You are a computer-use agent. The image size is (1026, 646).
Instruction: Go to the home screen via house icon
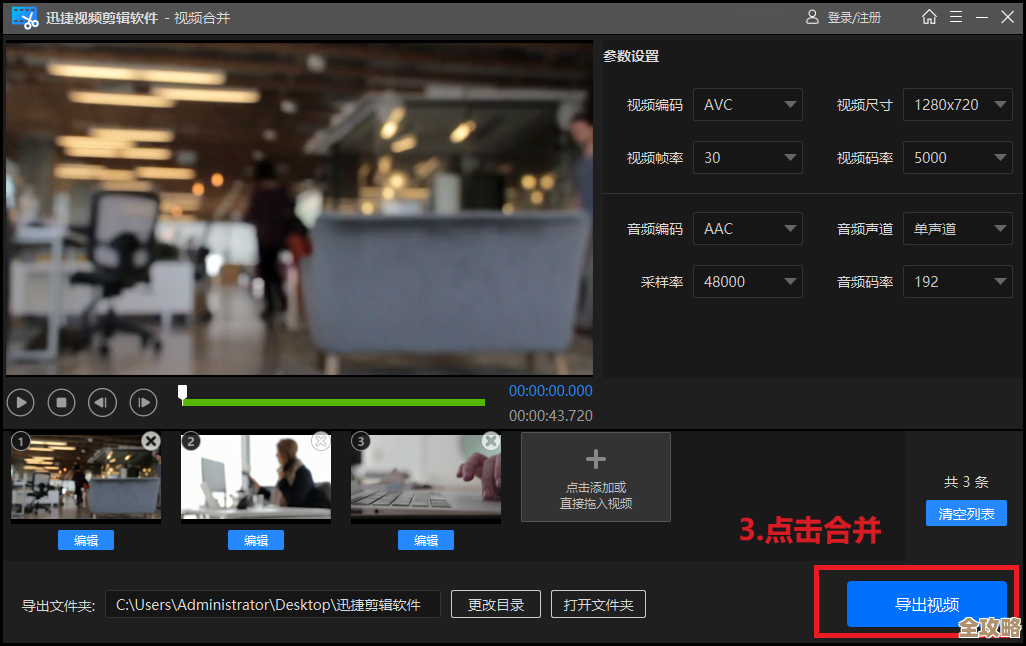tap(929, 16)
